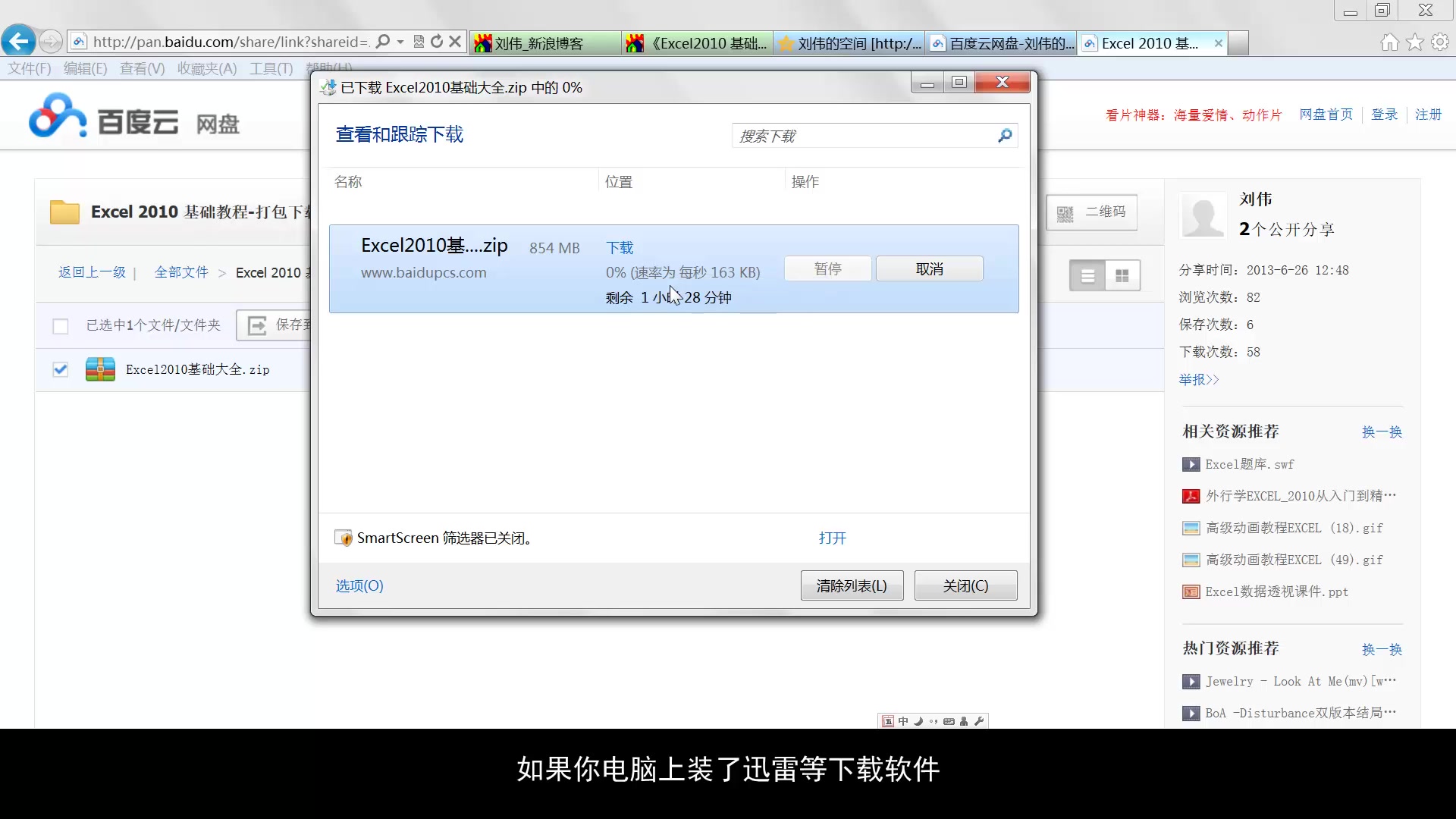Screen dimensions: 1456x819
Task: Click the 刘伟 user avatar
Action: [1203, 215]
